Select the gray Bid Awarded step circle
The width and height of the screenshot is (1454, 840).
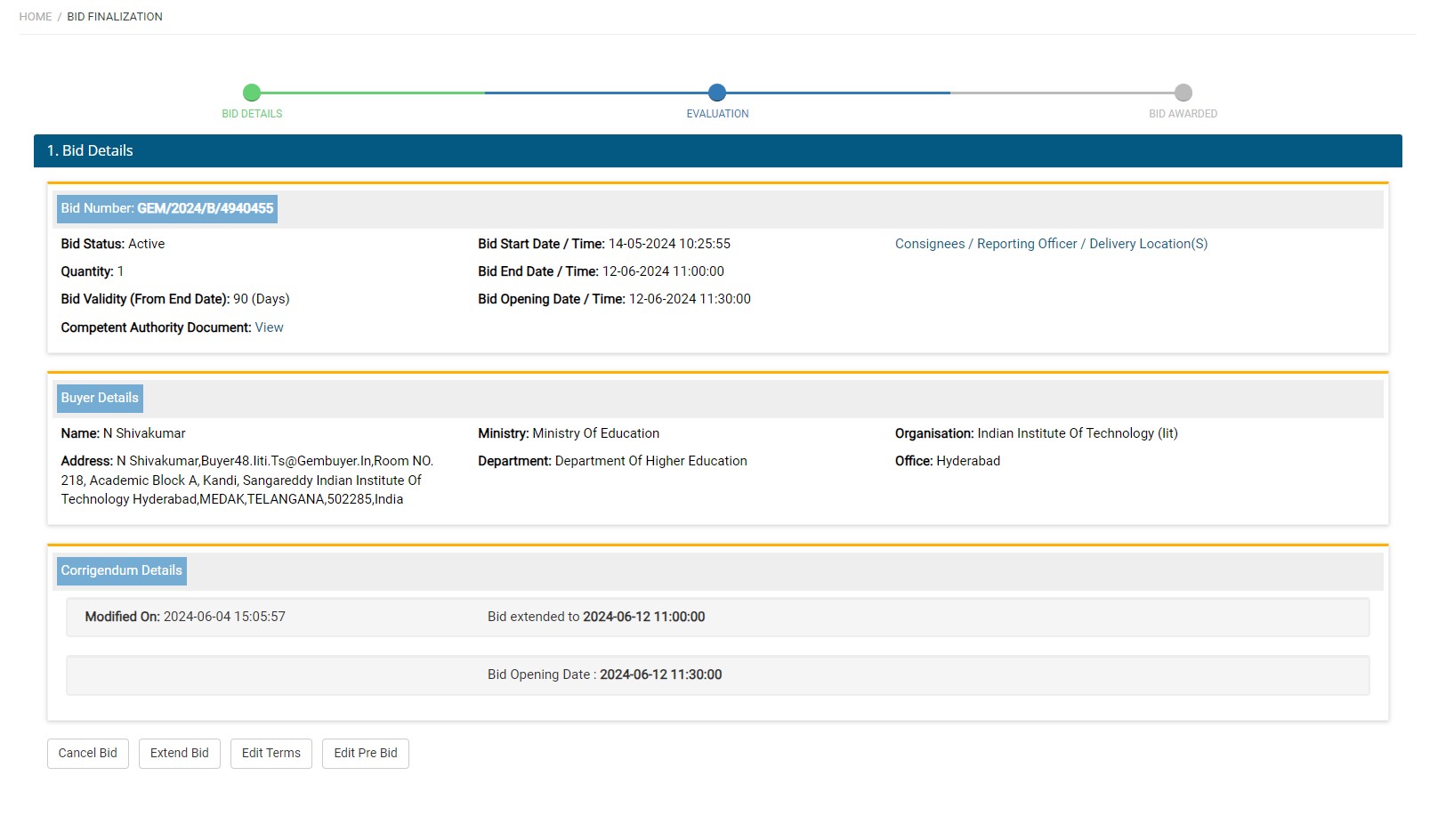tap(1183, 93)
